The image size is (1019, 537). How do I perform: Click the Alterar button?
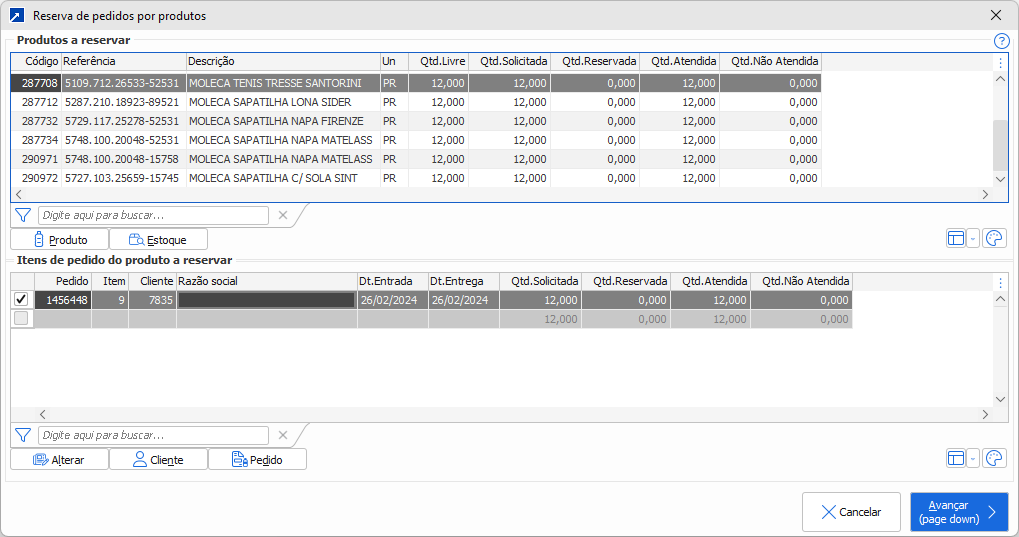[60, 459]
